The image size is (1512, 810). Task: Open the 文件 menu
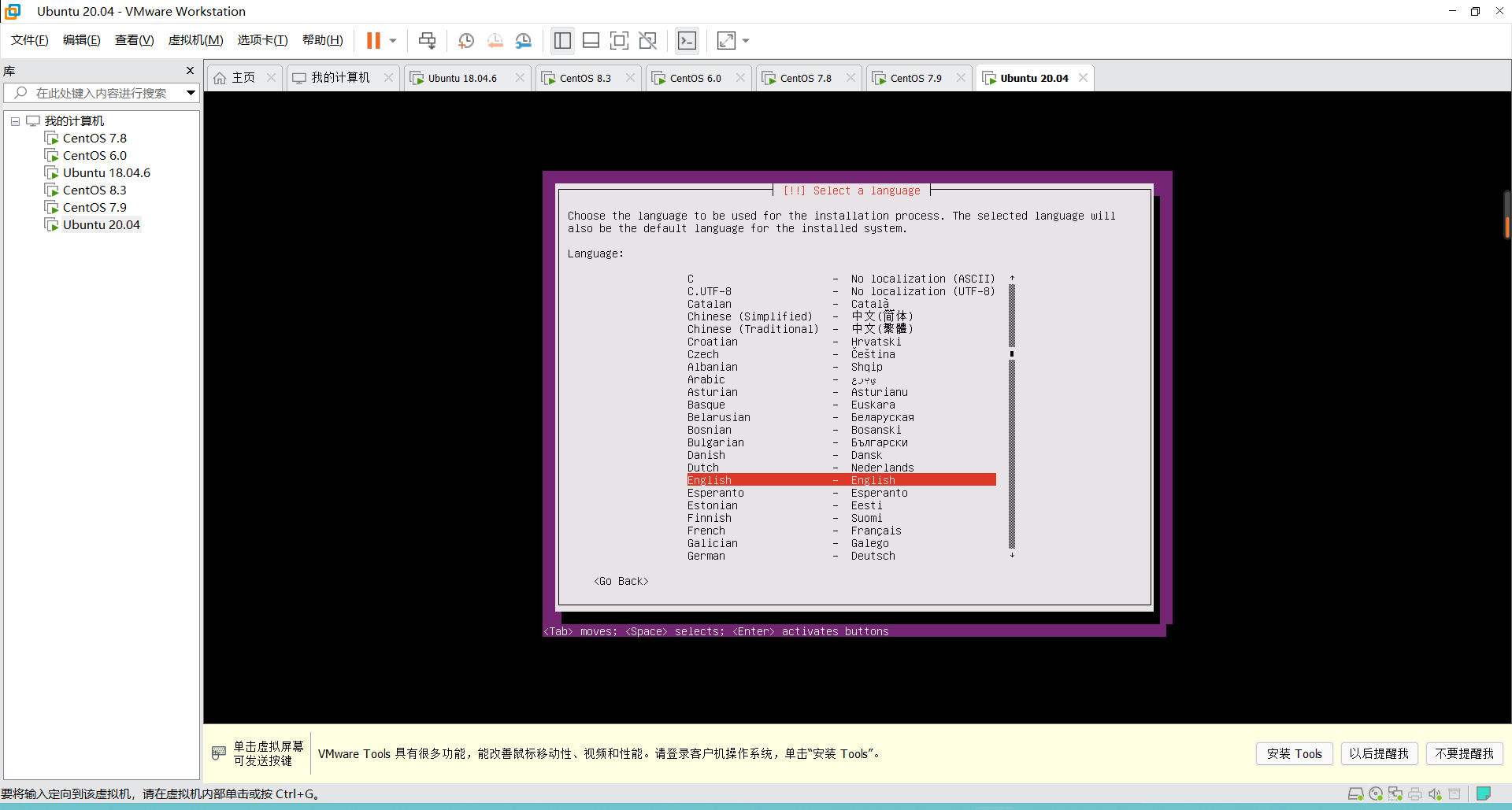click(x=30, y=40)
